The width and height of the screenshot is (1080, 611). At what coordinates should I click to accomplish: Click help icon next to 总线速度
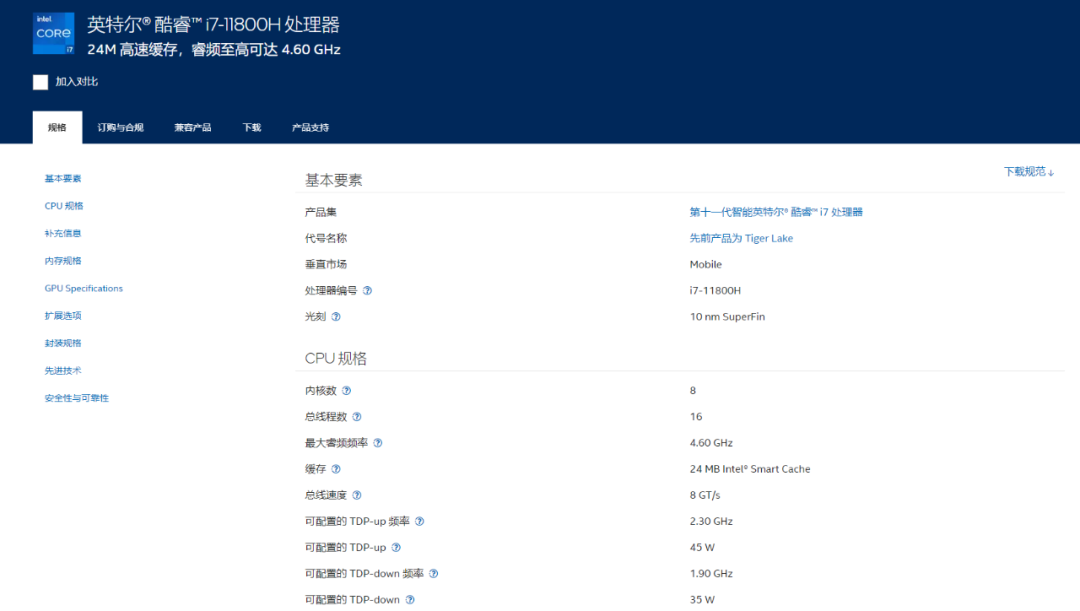(357, 495)
